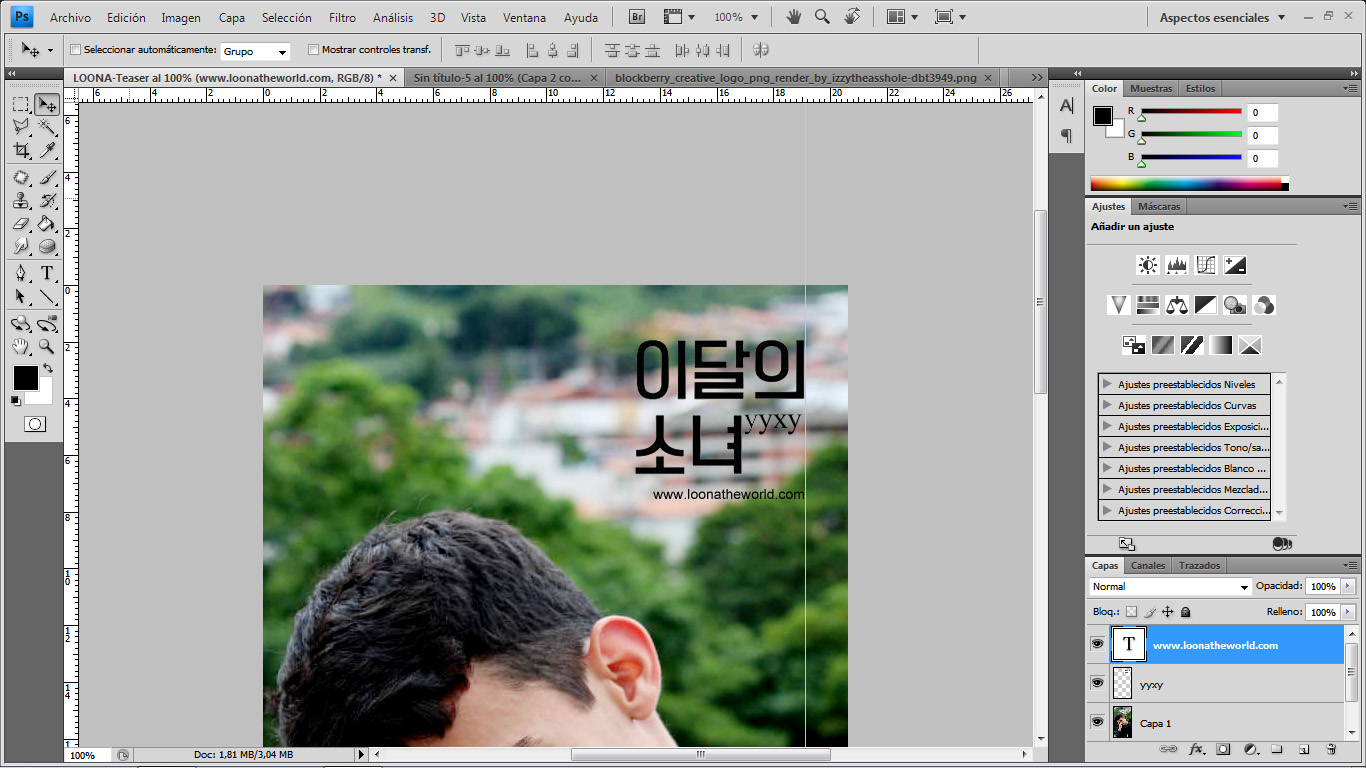Switch to the Canales tab
Viewport: 1366px width, 768px height.
1148,565
